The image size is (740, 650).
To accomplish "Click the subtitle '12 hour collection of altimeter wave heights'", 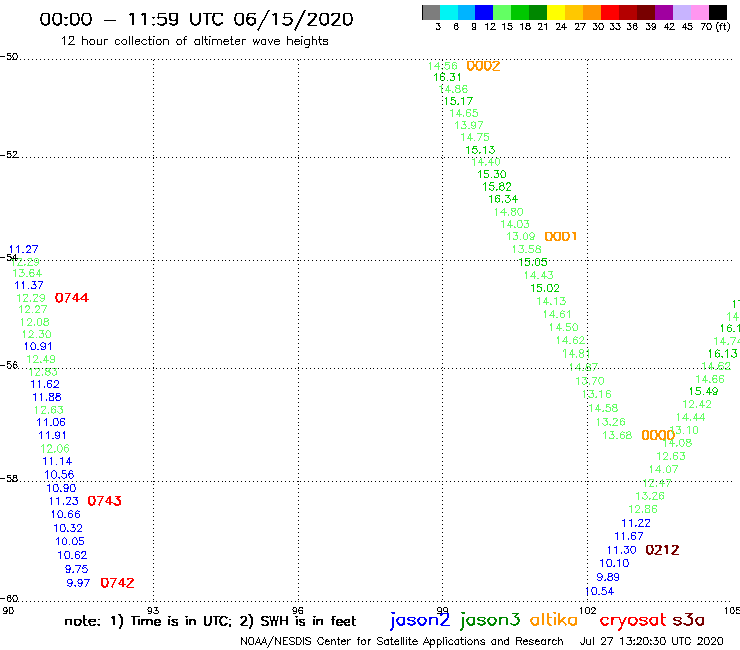I will click(194, 41).
